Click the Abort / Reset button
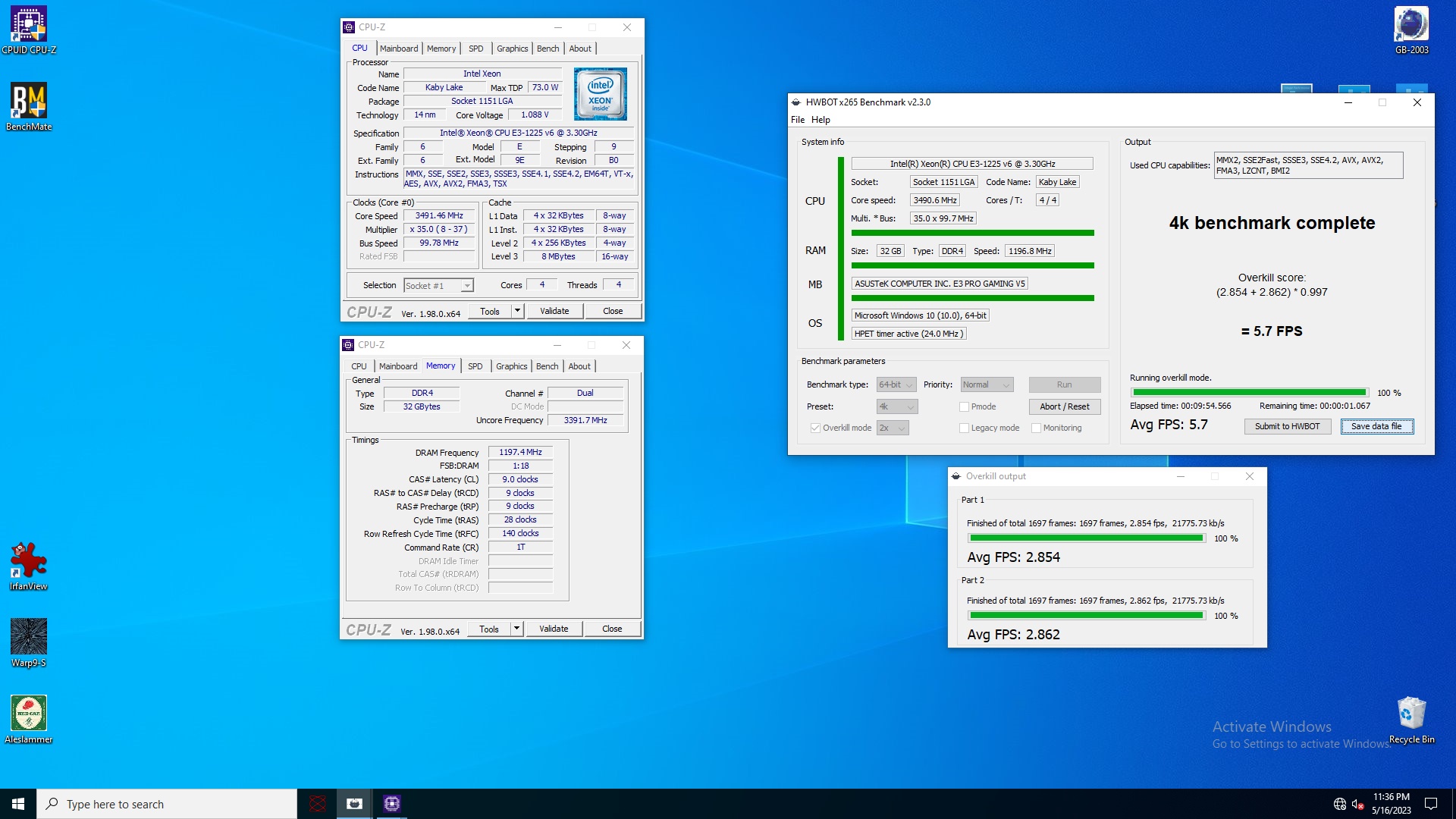 [1065, 407]
